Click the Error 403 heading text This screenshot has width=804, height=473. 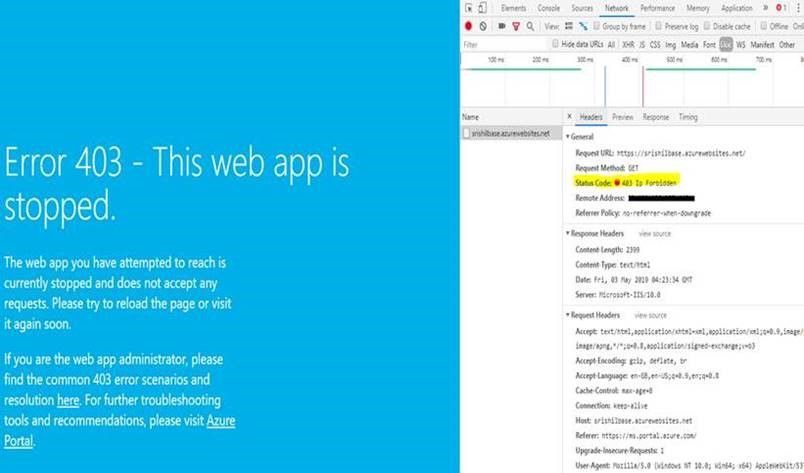pyautogui.click(x=177, y=184)
